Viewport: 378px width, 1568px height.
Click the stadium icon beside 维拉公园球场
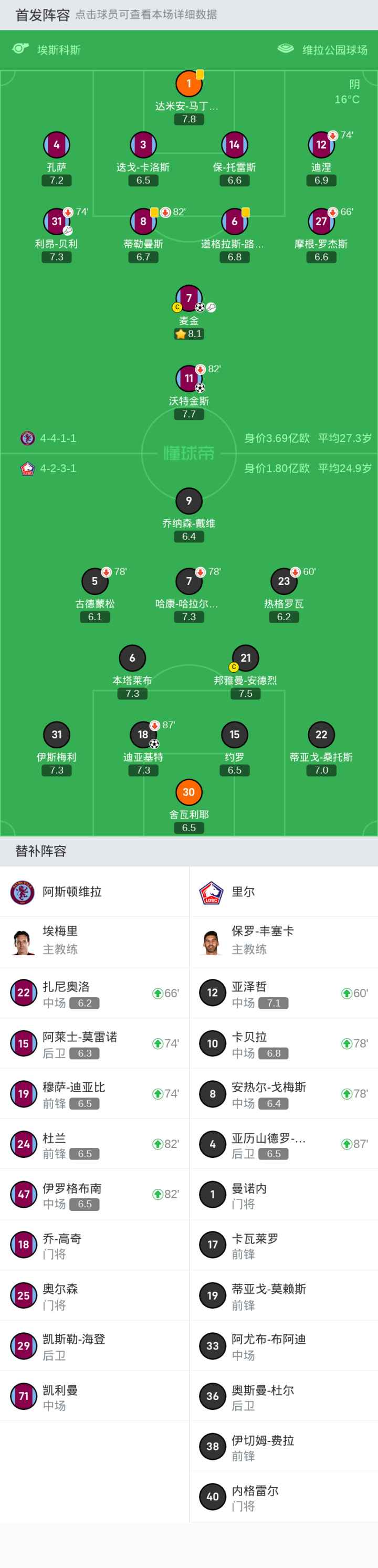click(286, 49)
